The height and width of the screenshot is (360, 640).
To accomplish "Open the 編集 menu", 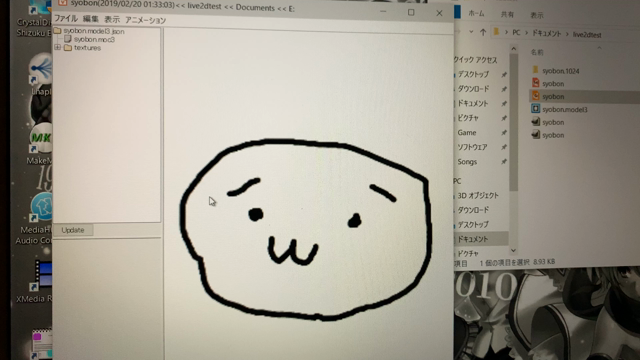I will tap(90, 19).
